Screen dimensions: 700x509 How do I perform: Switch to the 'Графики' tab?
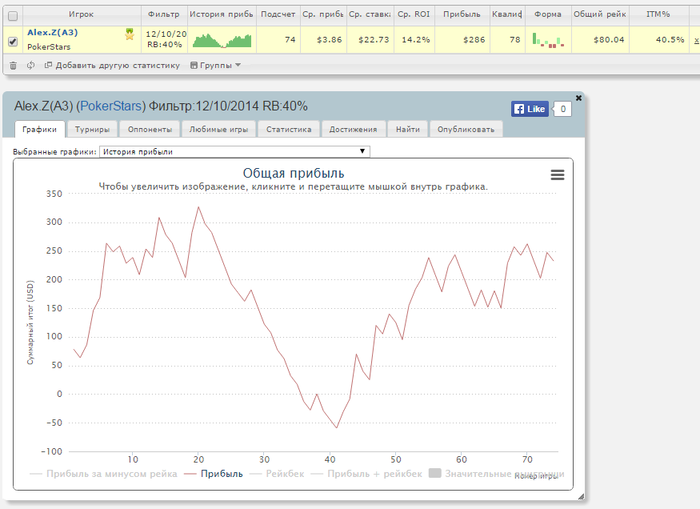click(x=39, y=129)
